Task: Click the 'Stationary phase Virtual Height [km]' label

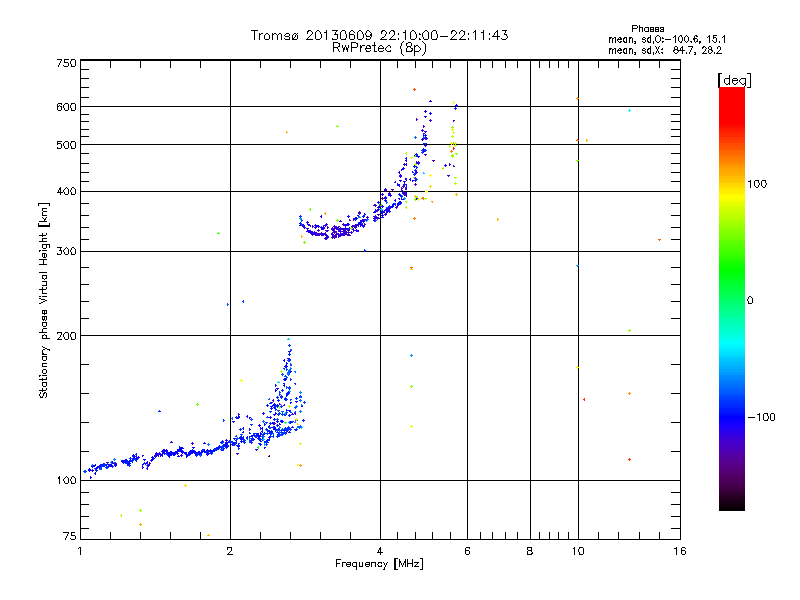Action: [44, 301]
